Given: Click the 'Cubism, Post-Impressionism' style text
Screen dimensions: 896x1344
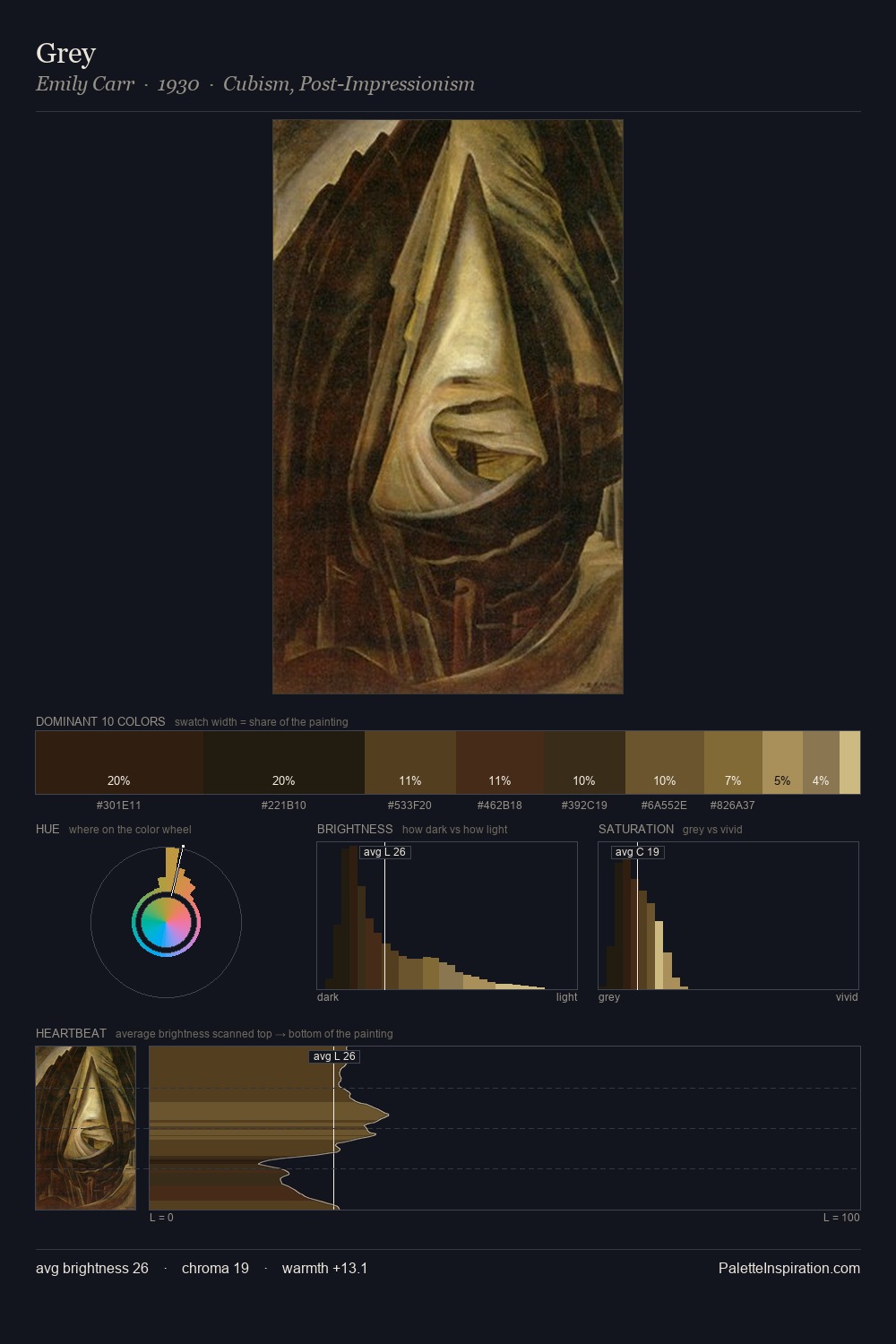Looking at the screenshot, I should [x=349, y=84].
